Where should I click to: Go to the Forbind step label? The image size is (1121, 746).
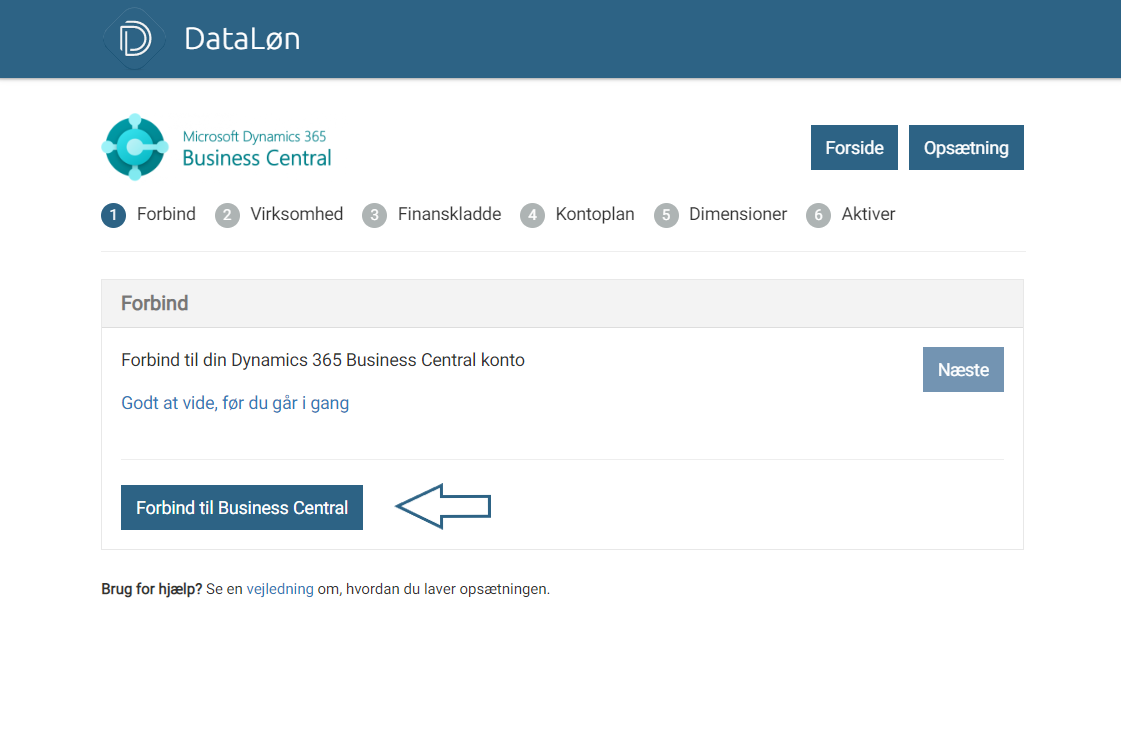(167, 214)
